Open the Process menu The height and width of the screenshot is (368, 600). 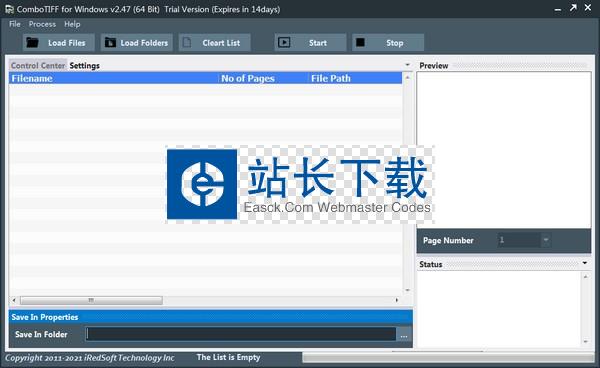pyautogui.click(x=42, y=24)
